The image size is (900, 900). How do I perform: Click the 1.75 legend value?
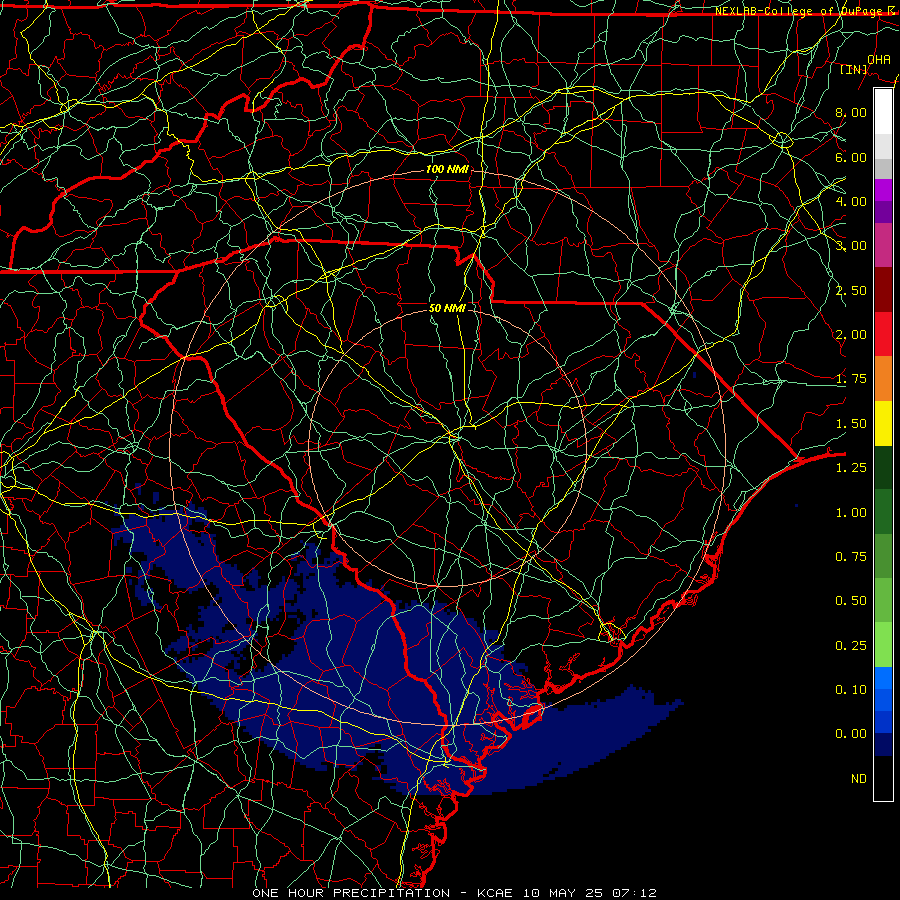pyautogui.click(x=851, y=379)
